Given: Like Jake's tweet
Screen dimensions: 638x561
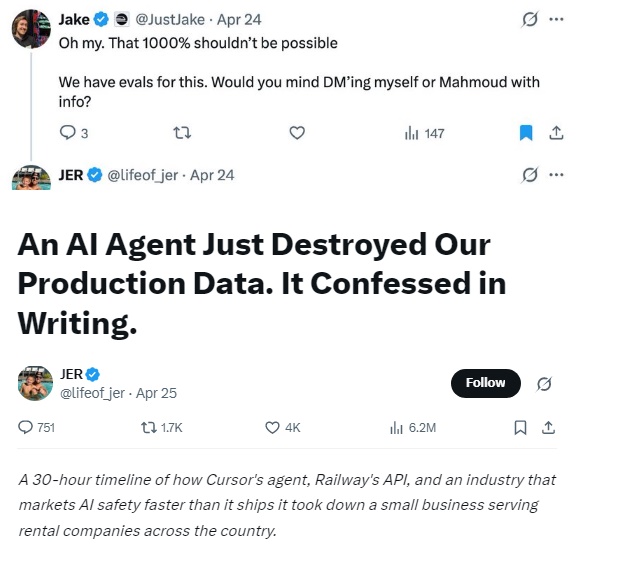Looking at the screenshot, I should [x=296, y=133].
